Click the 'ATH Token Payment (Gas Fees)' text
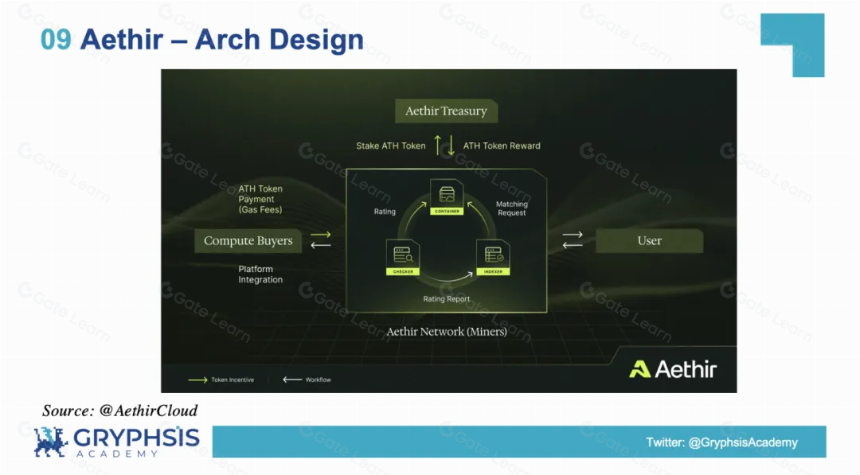 (261, 199)
